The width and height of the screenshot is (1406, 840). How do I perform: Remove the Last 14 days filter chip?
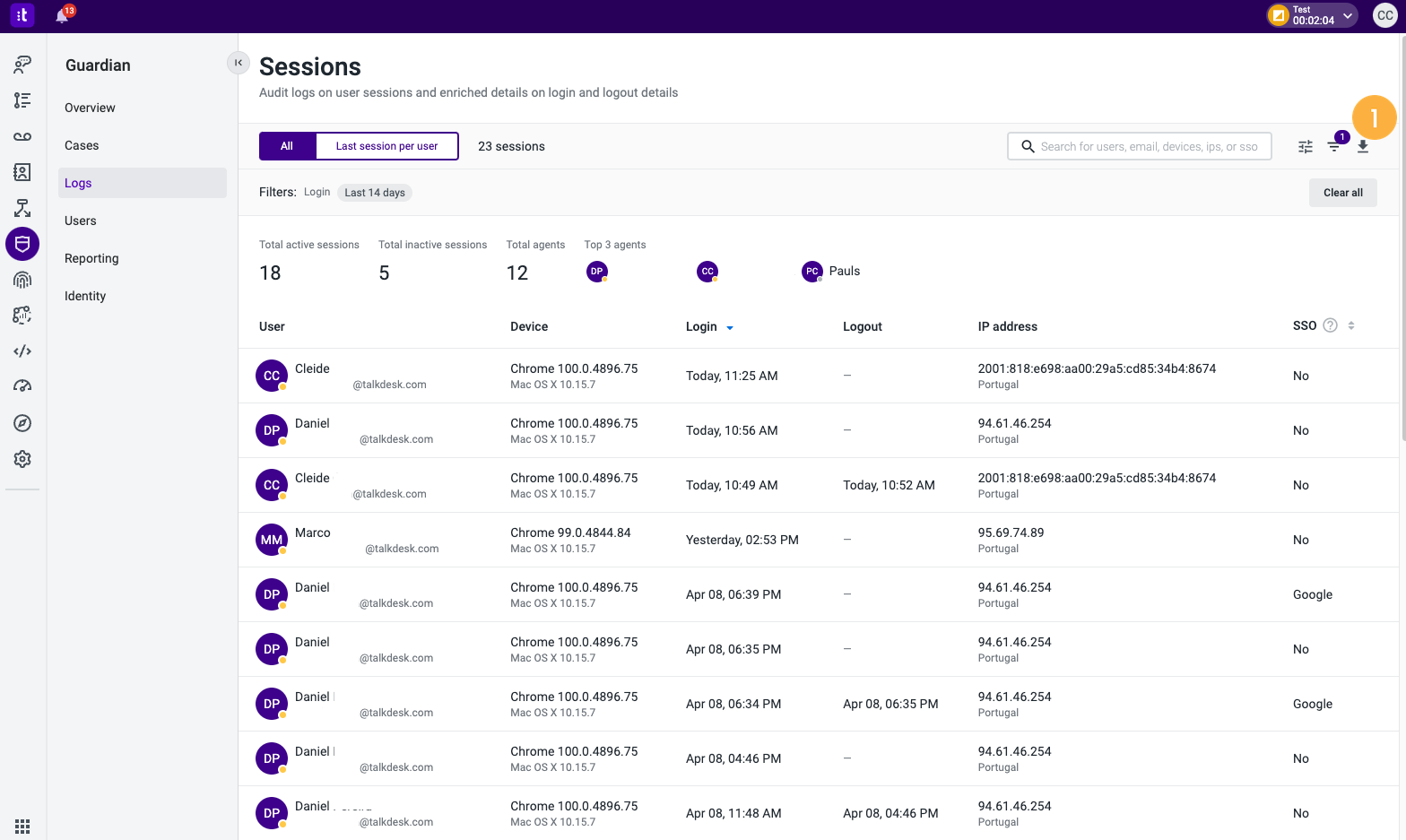click(375, 193)
